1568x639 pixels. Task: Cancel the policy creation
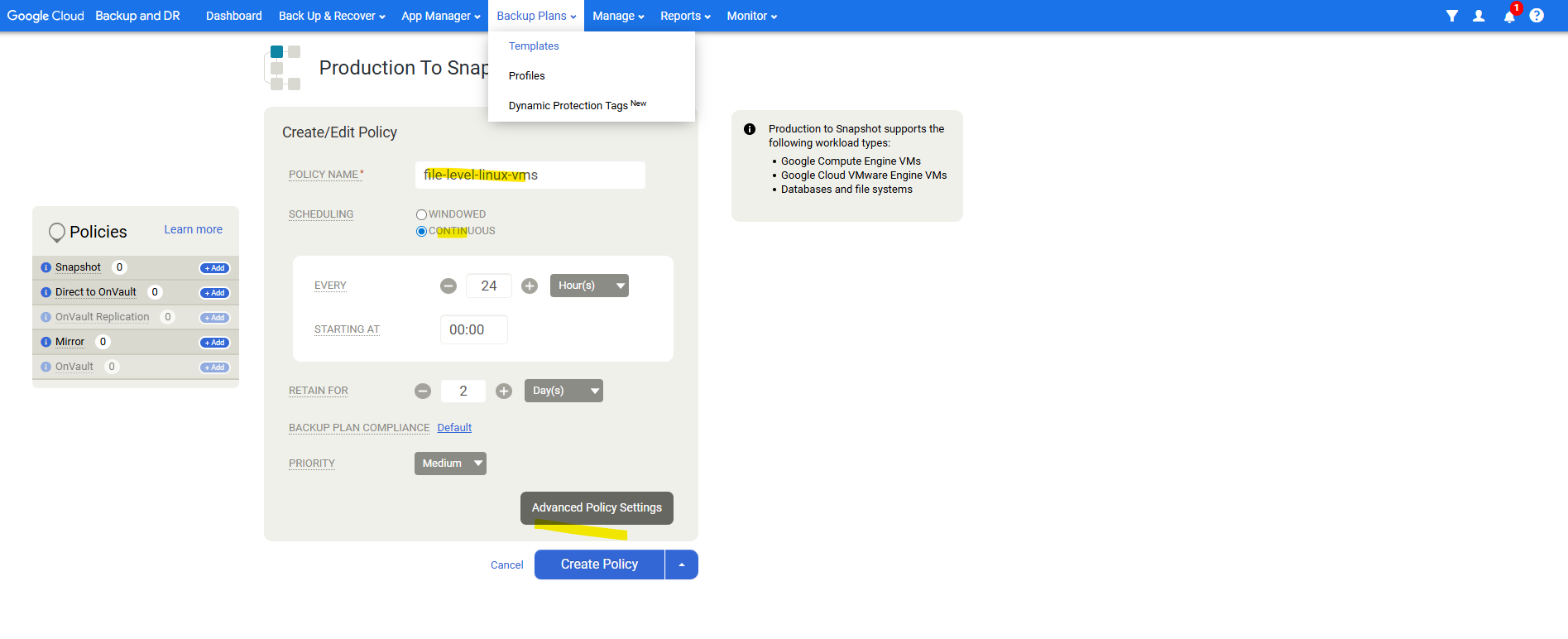[507, 565]
